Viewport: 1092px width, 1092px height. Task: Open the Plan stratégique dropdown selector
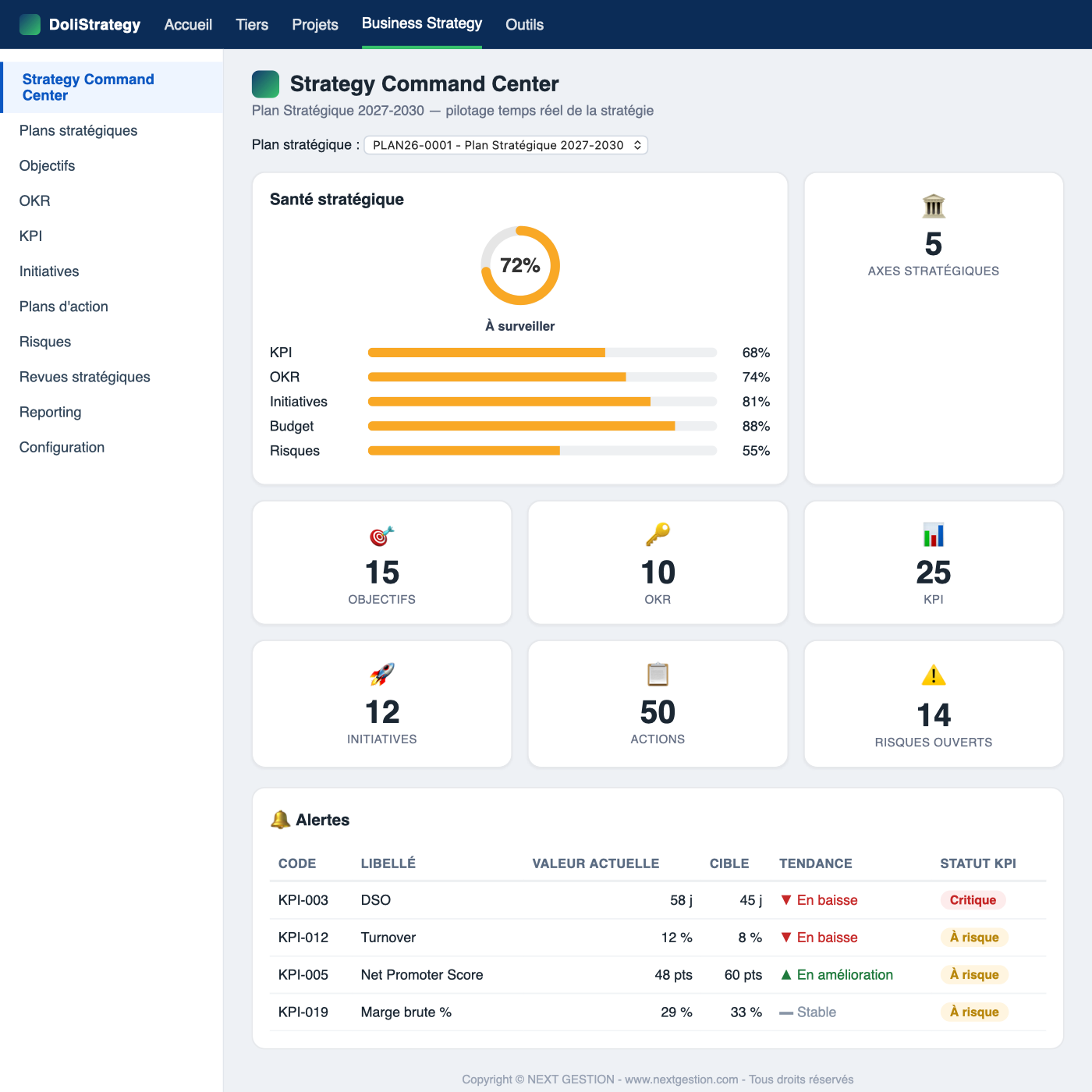click(506, 145)
